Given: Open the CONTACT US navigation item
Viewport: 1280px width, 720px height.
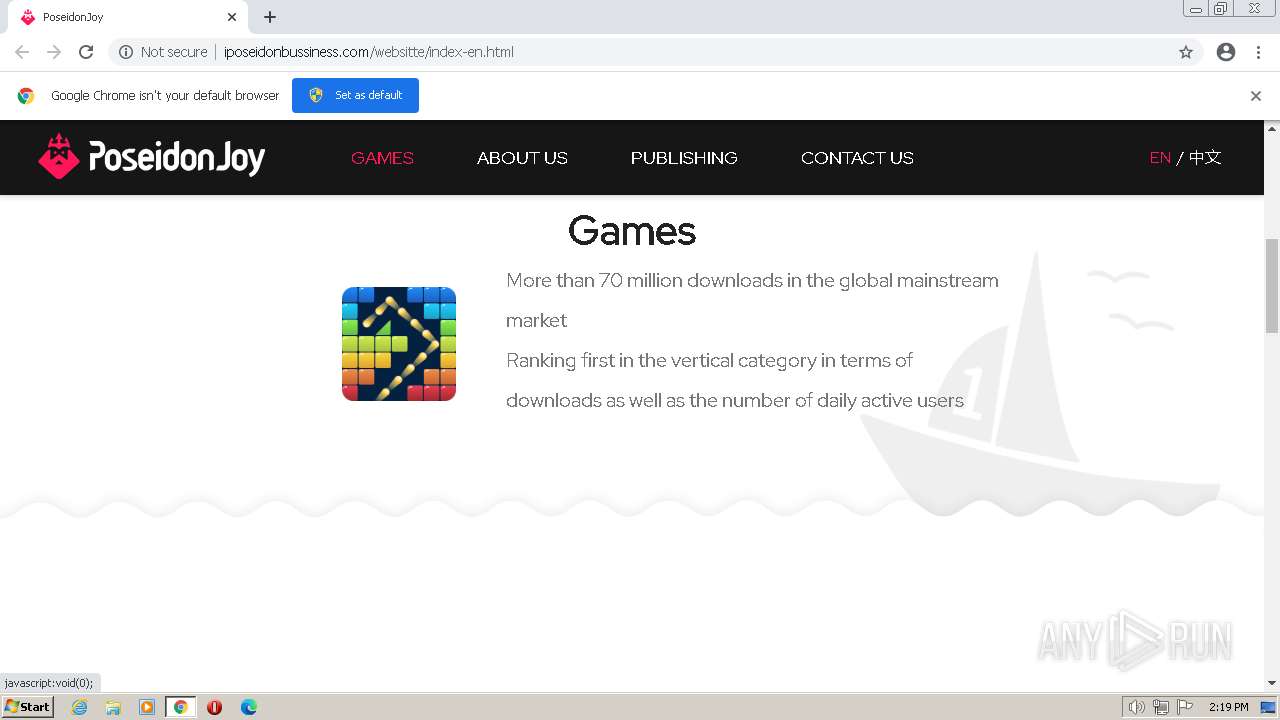Looking at the screenshot, I should 857,158.
